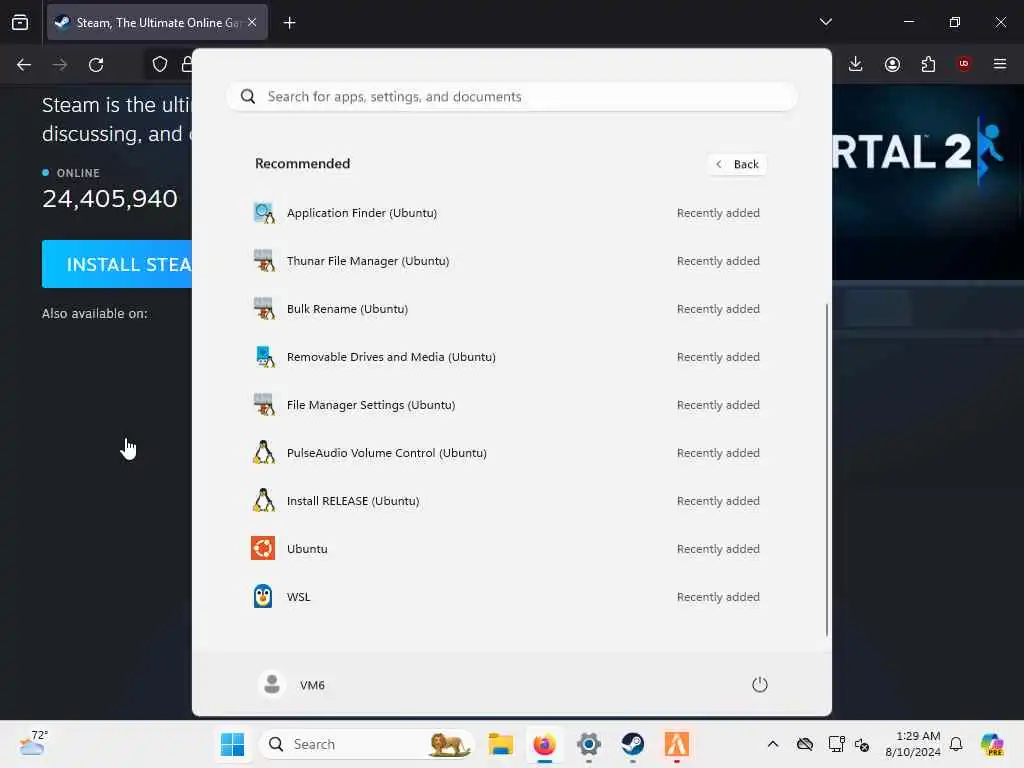Viewport: 1024px width, 768px height.
Task: Open Removable Drives and Media icon
Action: tap(264, 357)
